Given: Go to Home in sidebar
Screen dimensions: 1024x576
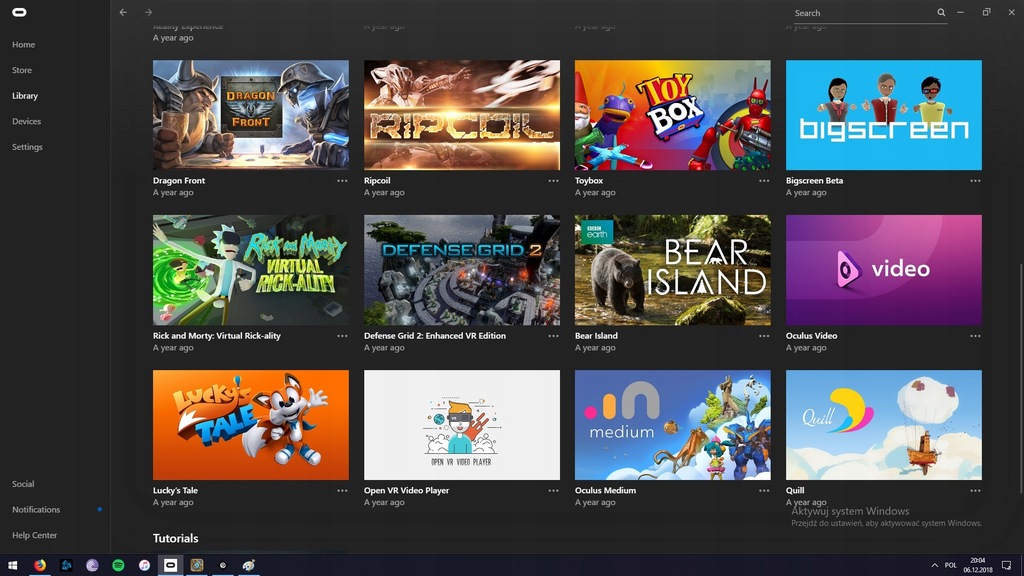Looking at the screenshot, I should (x=24, y=44).
